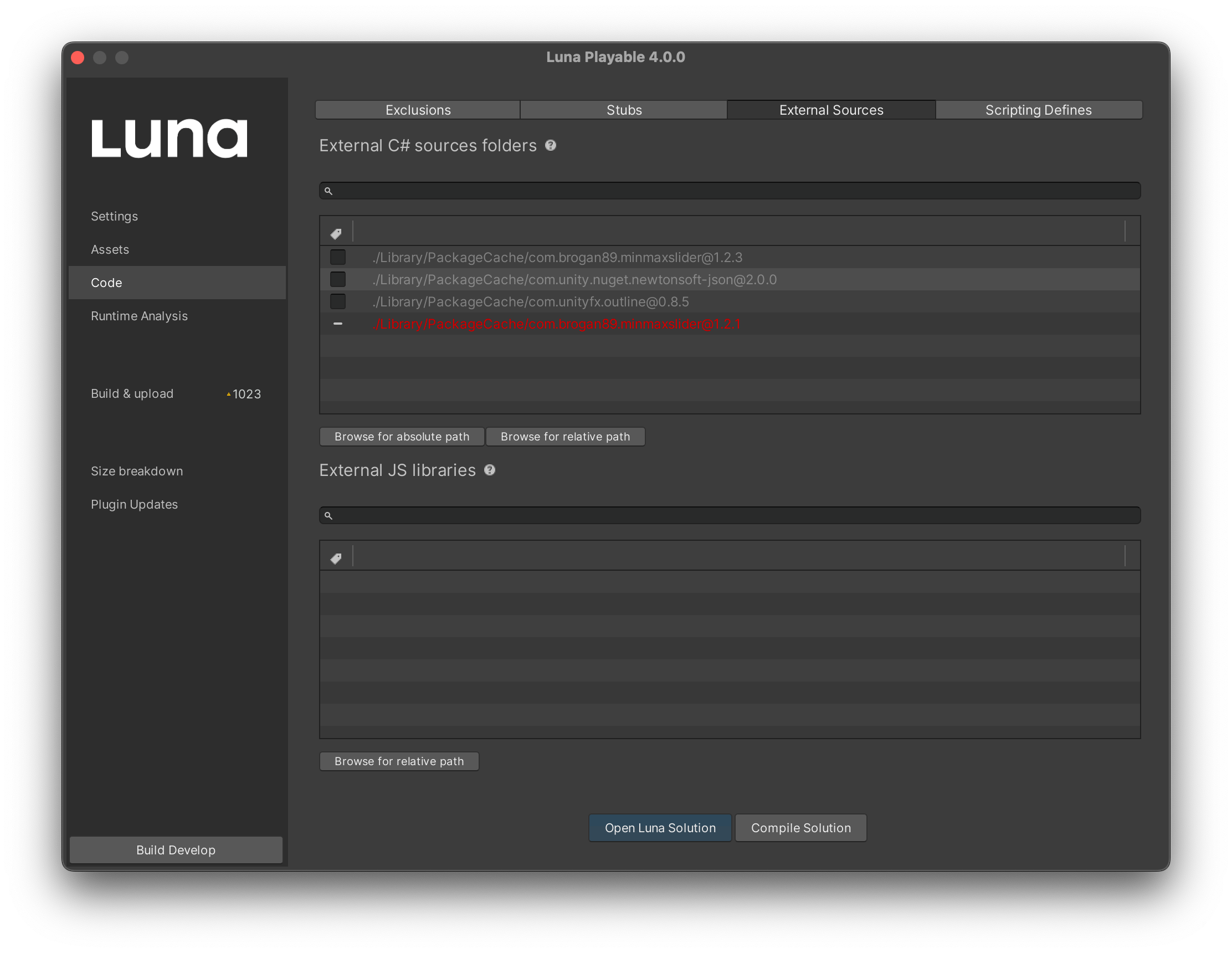Focus the External C# sources search field
Viewport: 1232px width, 953px height.
coord(730,191)
